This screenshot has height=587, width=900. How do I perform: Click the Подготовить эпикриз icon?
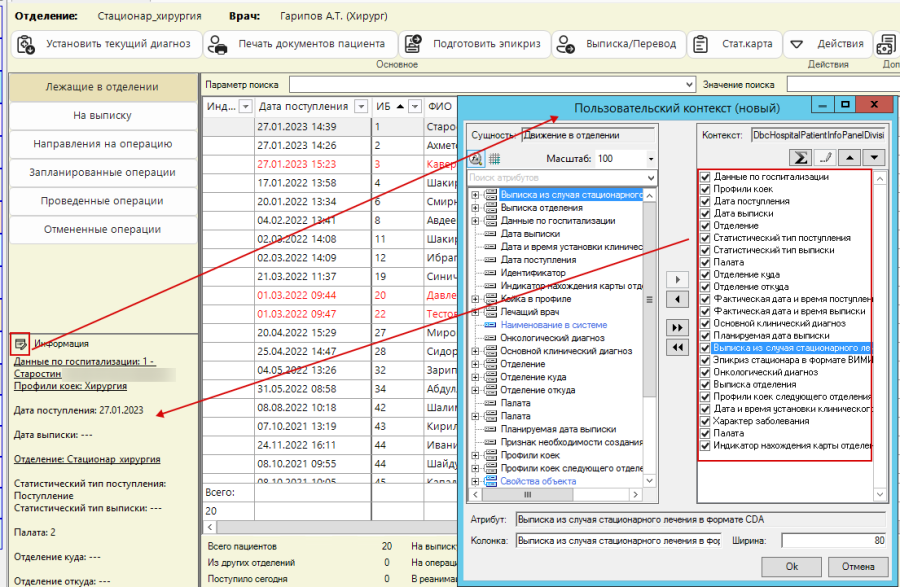[413, 44]
